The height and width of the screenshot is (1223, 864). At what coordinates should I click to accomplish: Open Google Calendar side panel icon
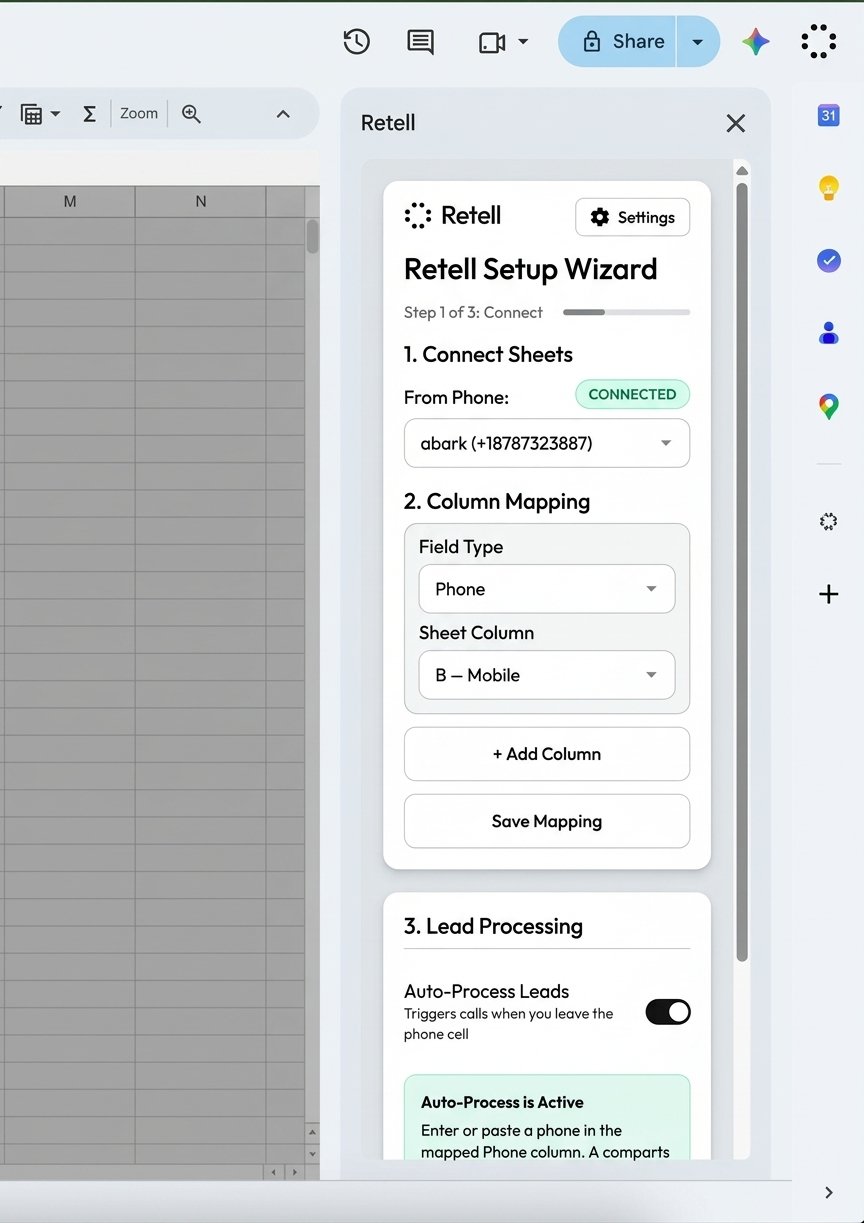[x=828, y=116]
